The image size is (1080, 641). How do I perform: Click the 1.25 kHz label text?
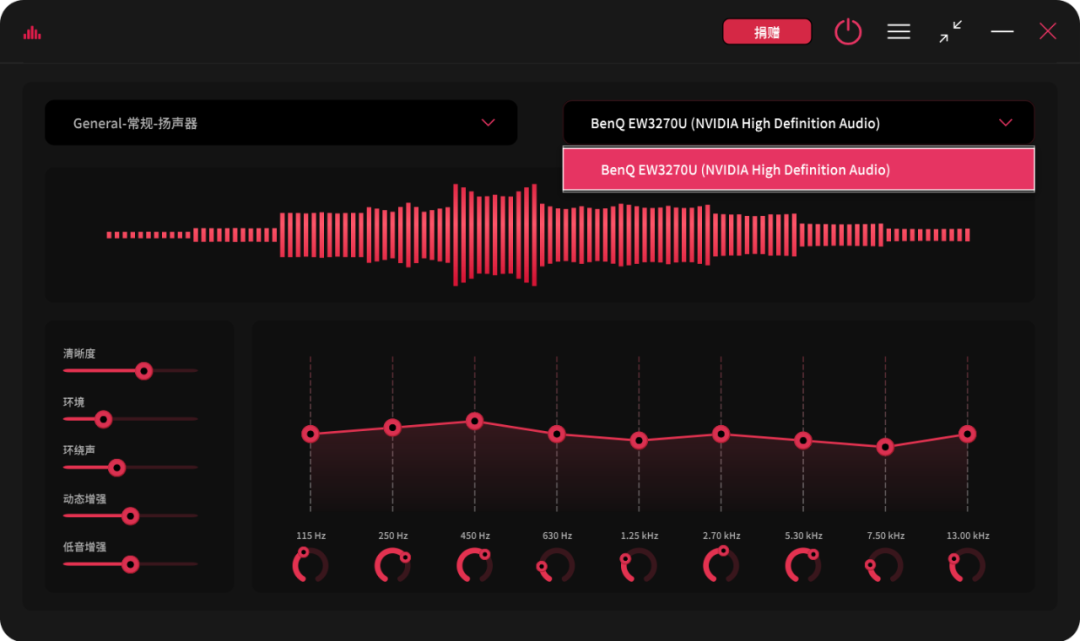coord(639,536)
